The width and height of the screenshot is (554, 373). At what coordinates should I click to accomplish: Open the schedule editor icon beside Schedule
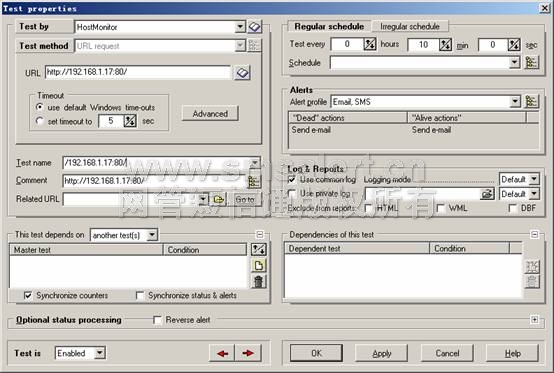[531, 63]
